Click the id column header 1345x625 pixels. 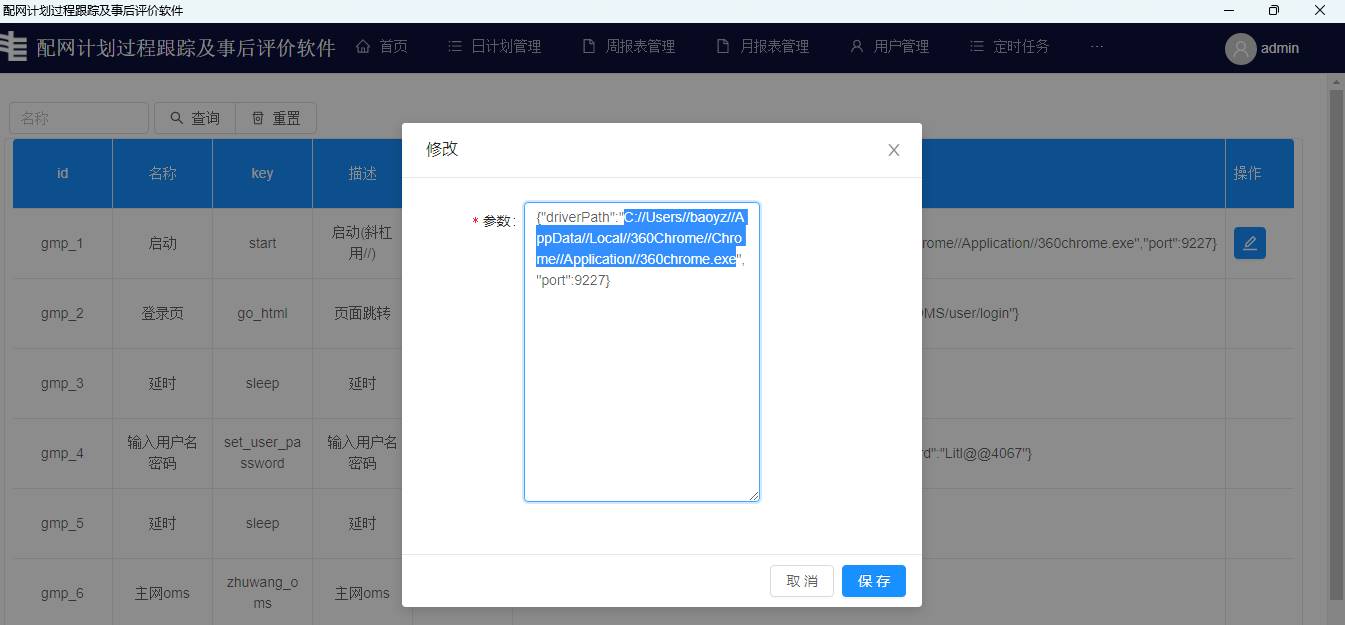click(63, 173)
